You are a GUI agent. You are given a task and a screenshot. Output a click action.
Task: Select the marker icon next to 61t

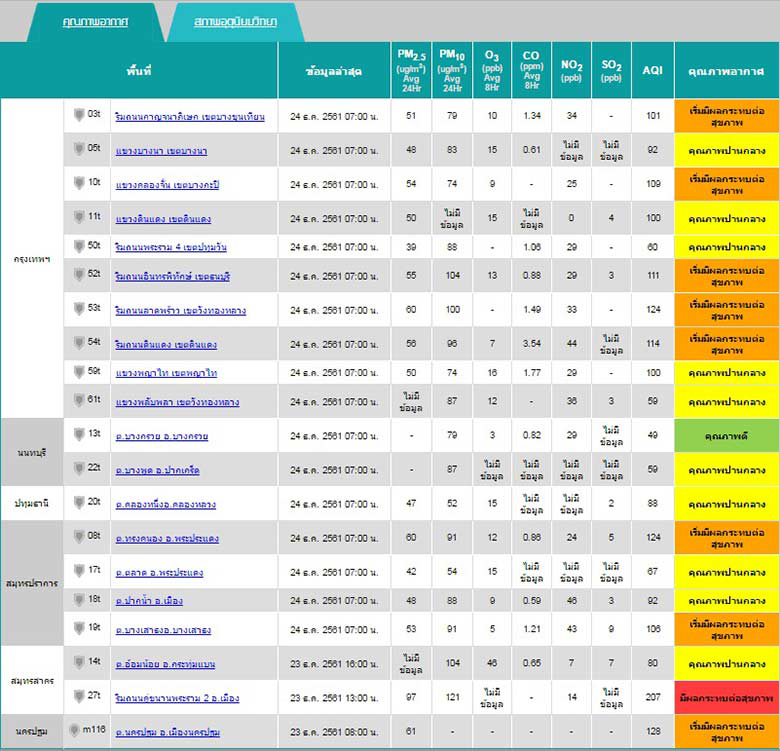pyautogui.click(x=80, y=401)
